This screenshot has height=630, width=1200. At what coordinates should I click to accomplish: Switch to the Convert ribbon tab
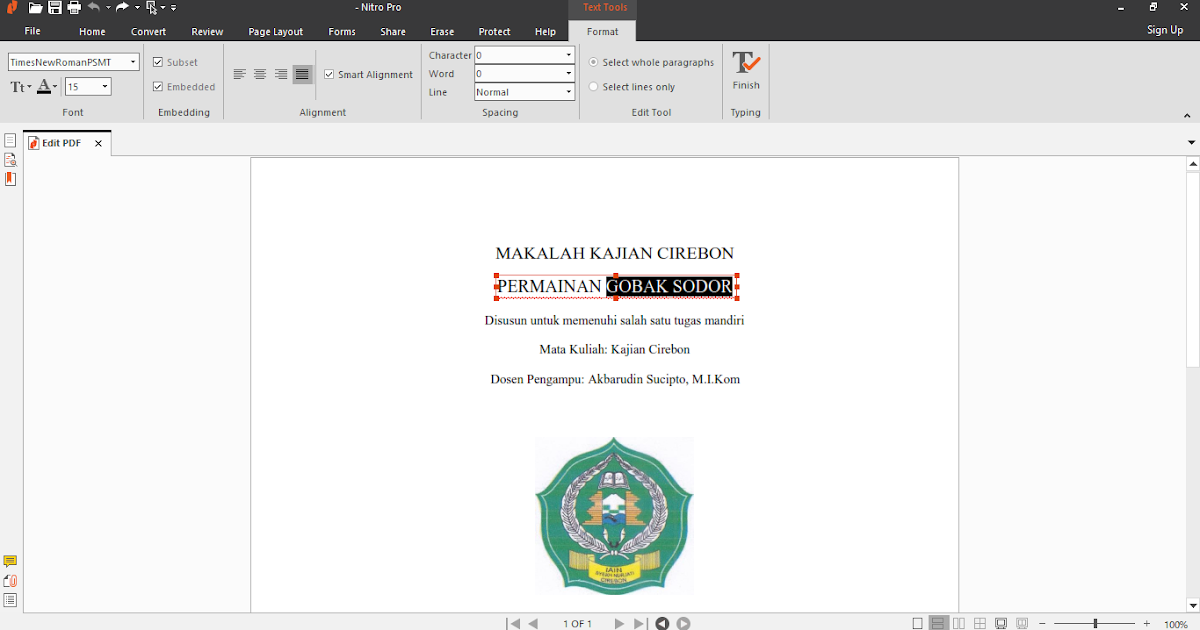(x=149, y=31)
